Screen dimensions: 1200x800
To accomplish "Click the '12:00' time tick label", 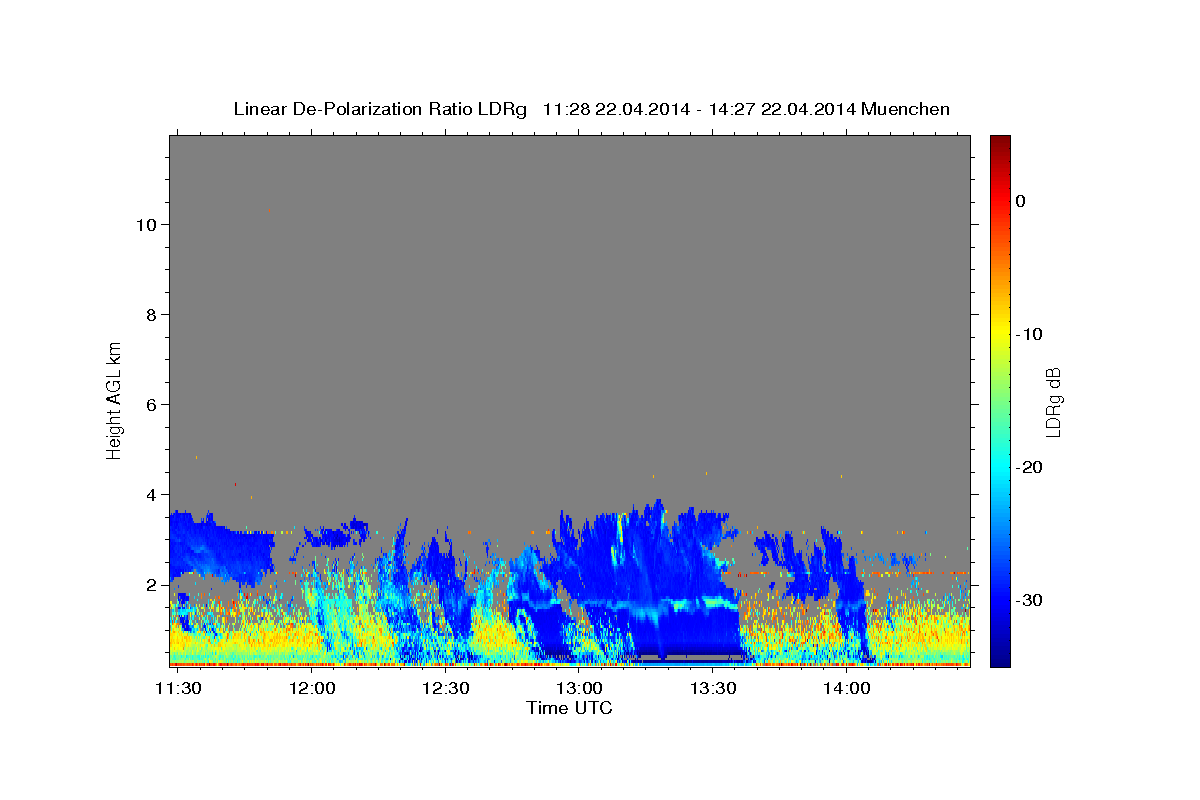I will click(x=312, y=689).
